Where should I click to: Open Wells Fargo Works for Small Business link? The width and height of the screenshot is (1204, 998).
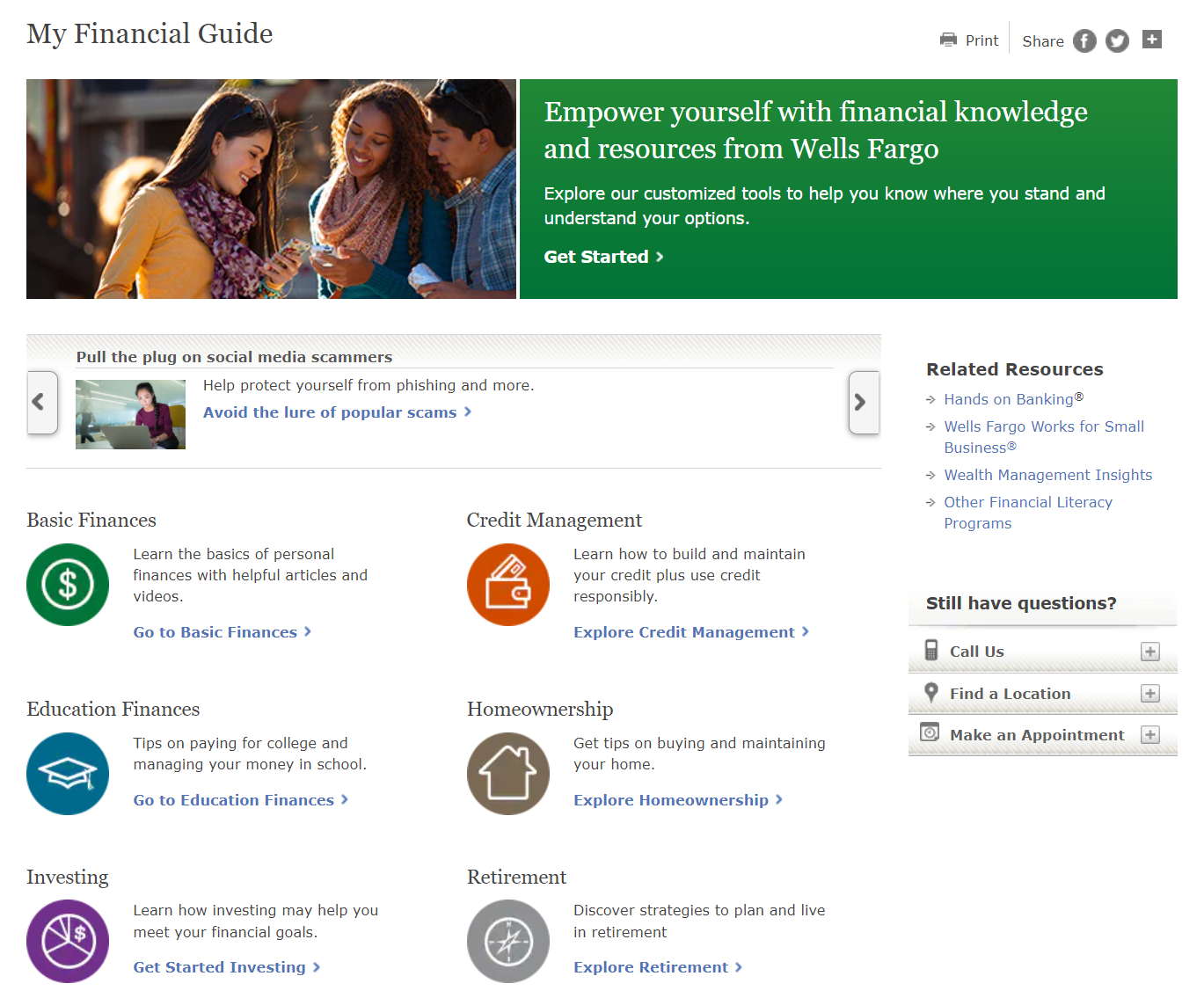1044,437
